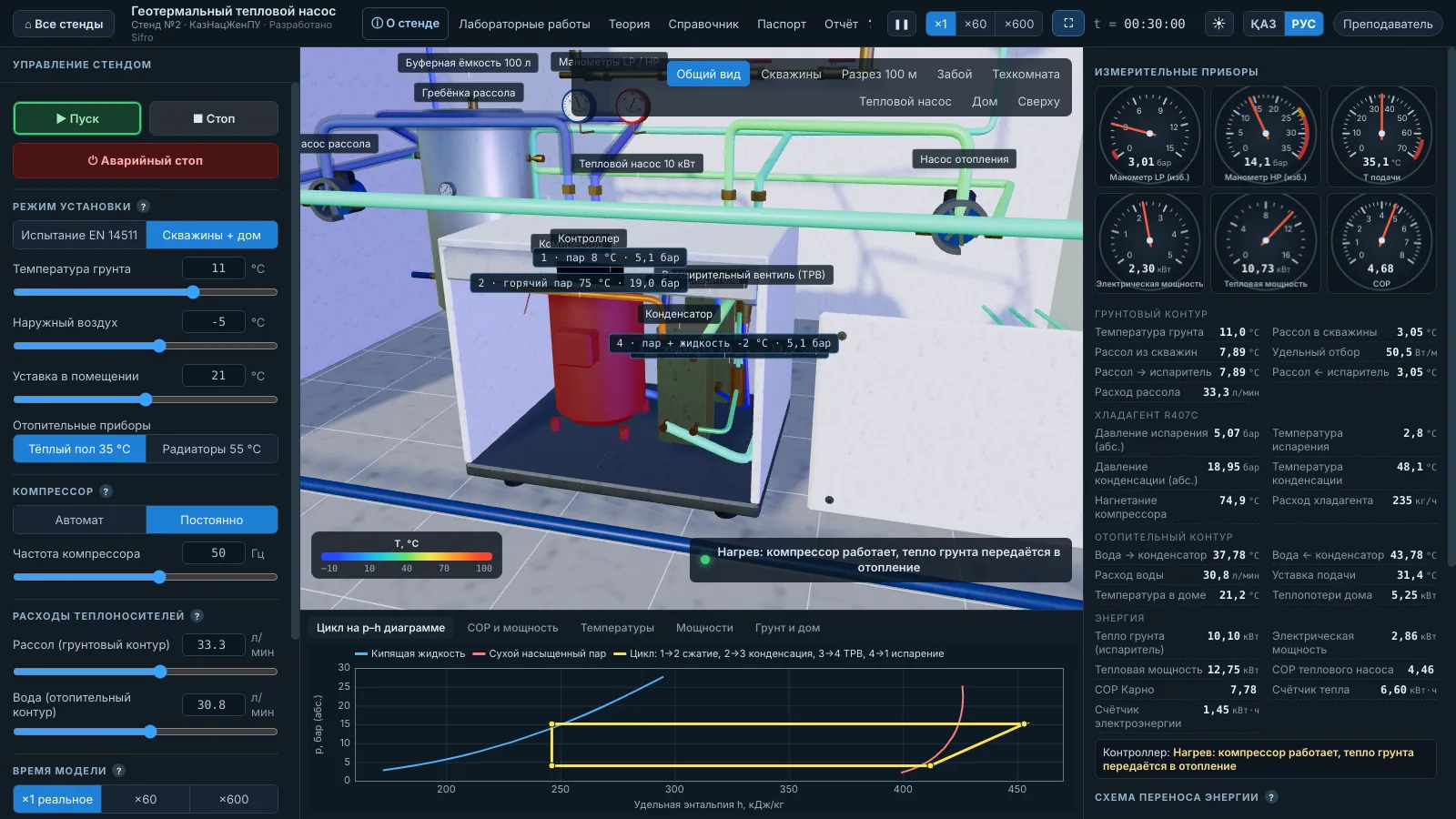The width and height of the screenshot is (1456, 819).
Task: Switch to Грунт и дом chart tab
Action: [787, 628]
